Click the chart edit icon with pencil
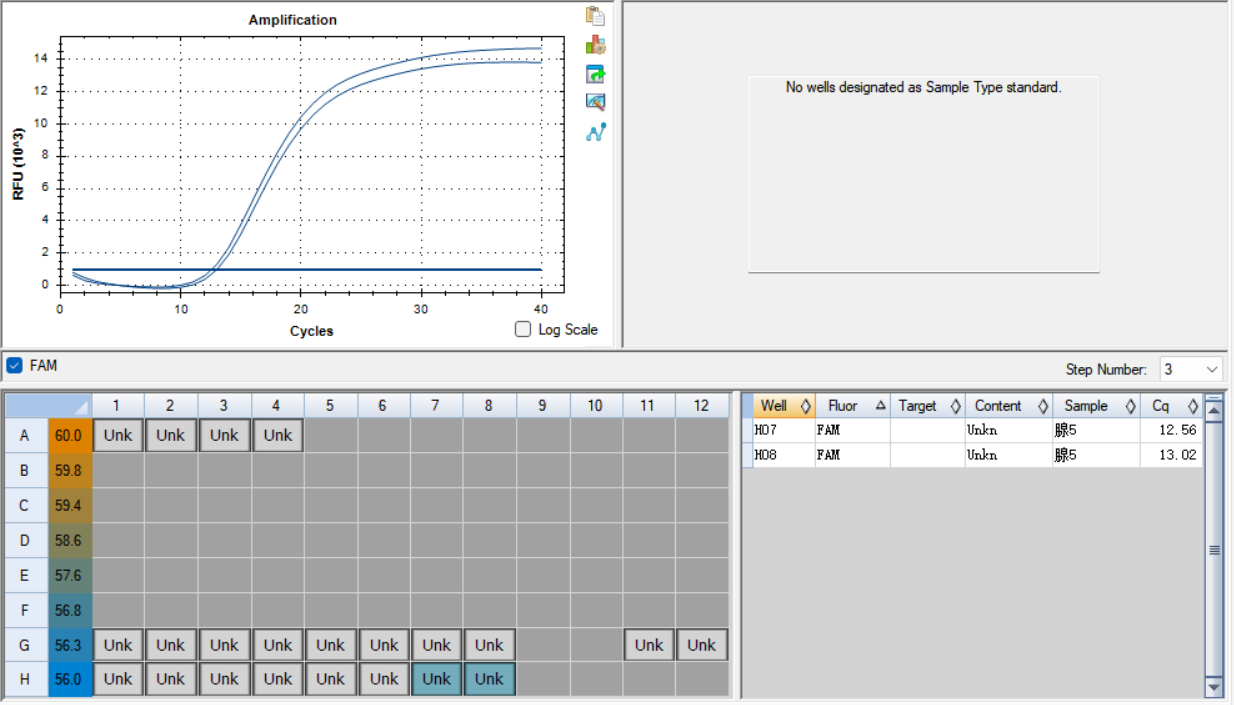The width and height of the screenshot is (1234, 705). coord(596,102)
